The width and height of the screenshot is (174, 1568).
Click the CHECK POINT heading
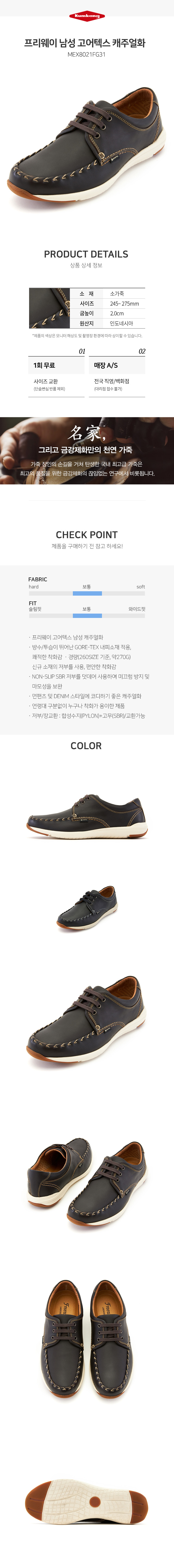click(x=86, y=534)
